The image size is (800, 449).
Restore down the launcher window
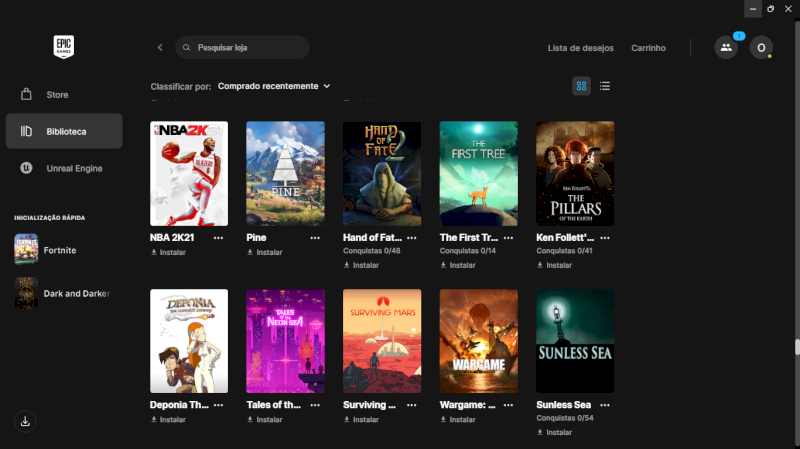pyautogui.click(x=770, y=9)
